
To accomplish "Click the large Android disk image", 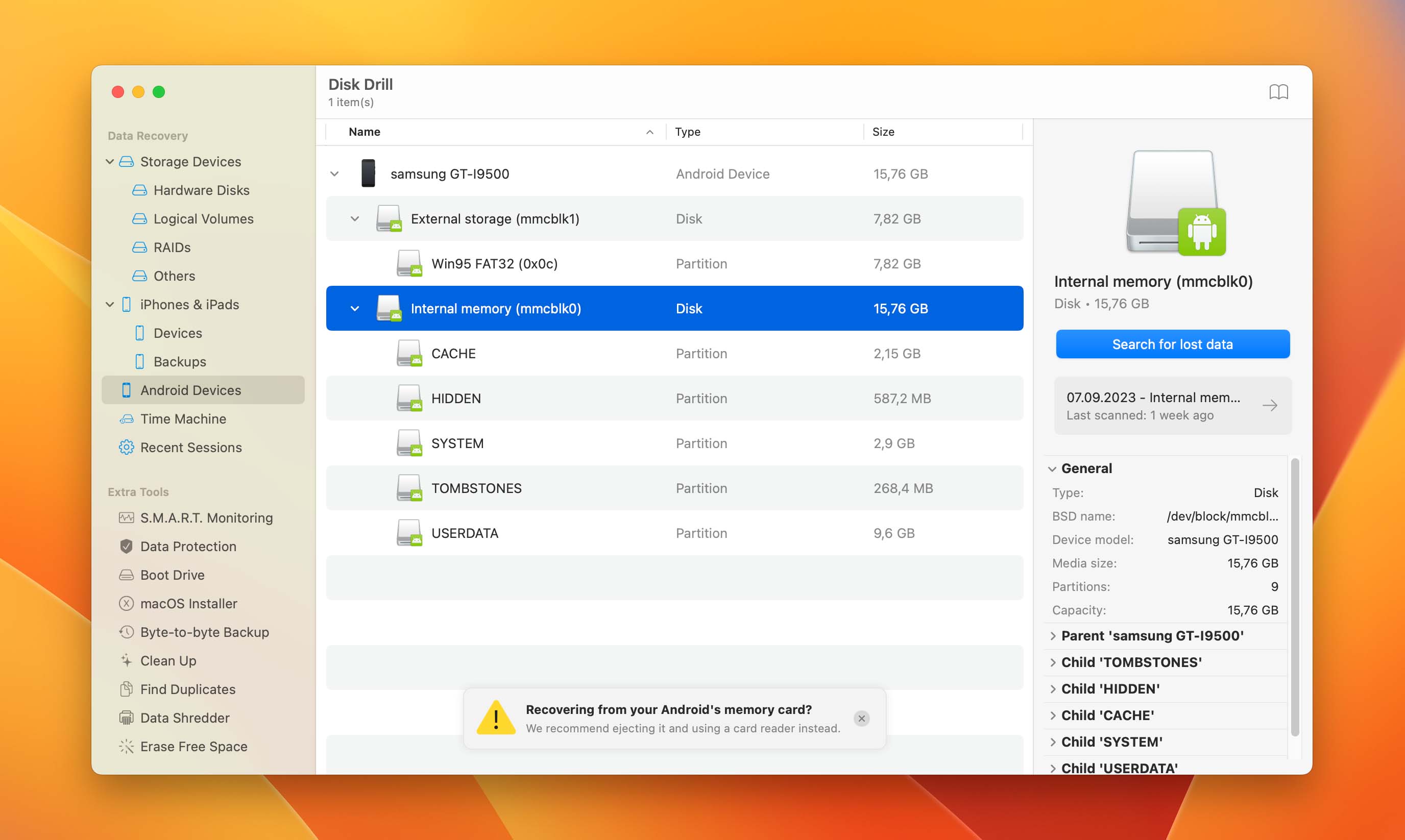I will click(x=1175, y=203).
